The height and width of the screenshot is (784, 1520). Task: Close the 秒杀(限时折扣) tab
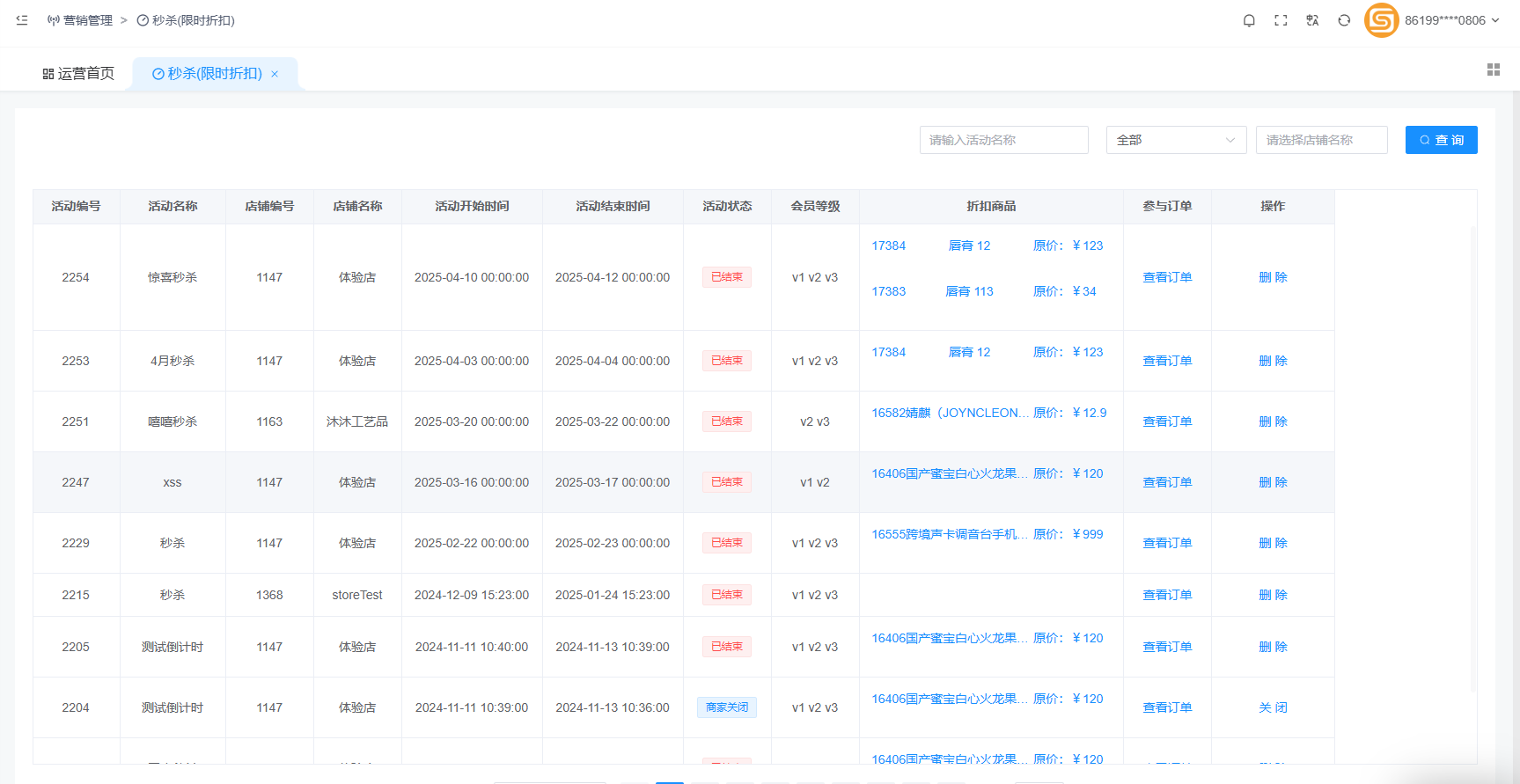275,74
